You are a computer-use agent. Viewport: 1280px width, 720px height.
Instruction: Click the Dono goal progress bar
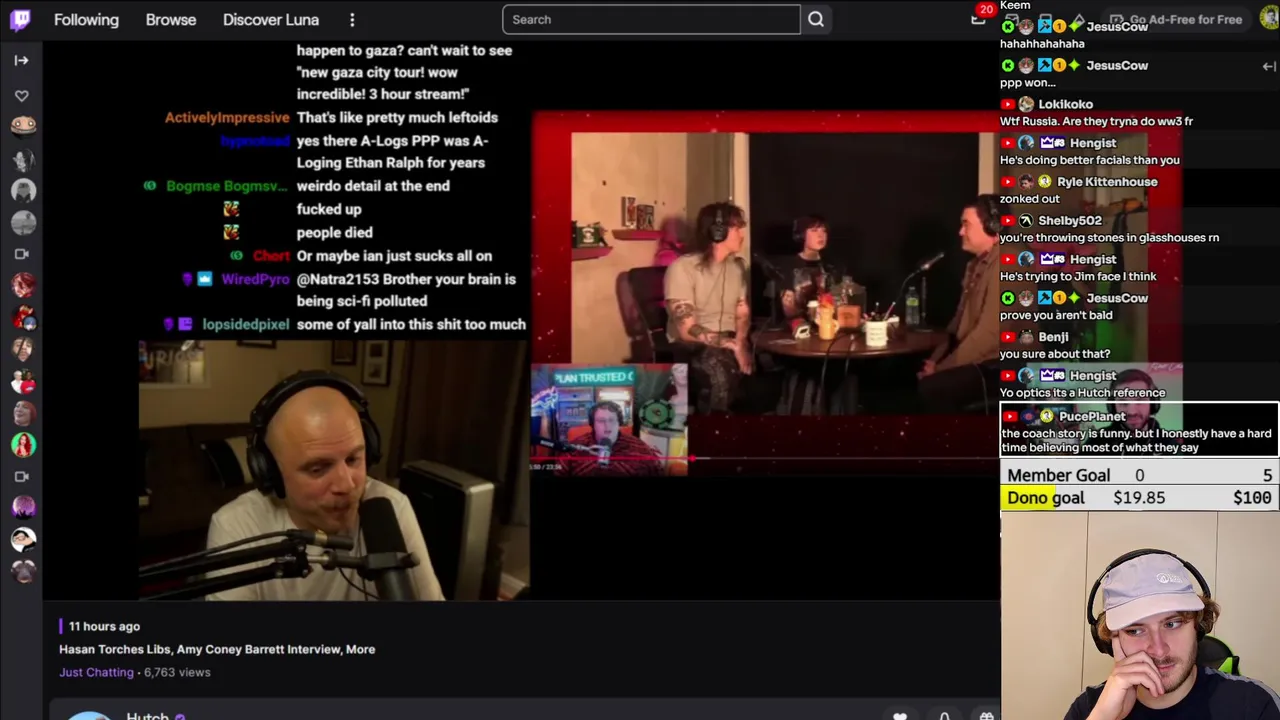click(1139, 498)
